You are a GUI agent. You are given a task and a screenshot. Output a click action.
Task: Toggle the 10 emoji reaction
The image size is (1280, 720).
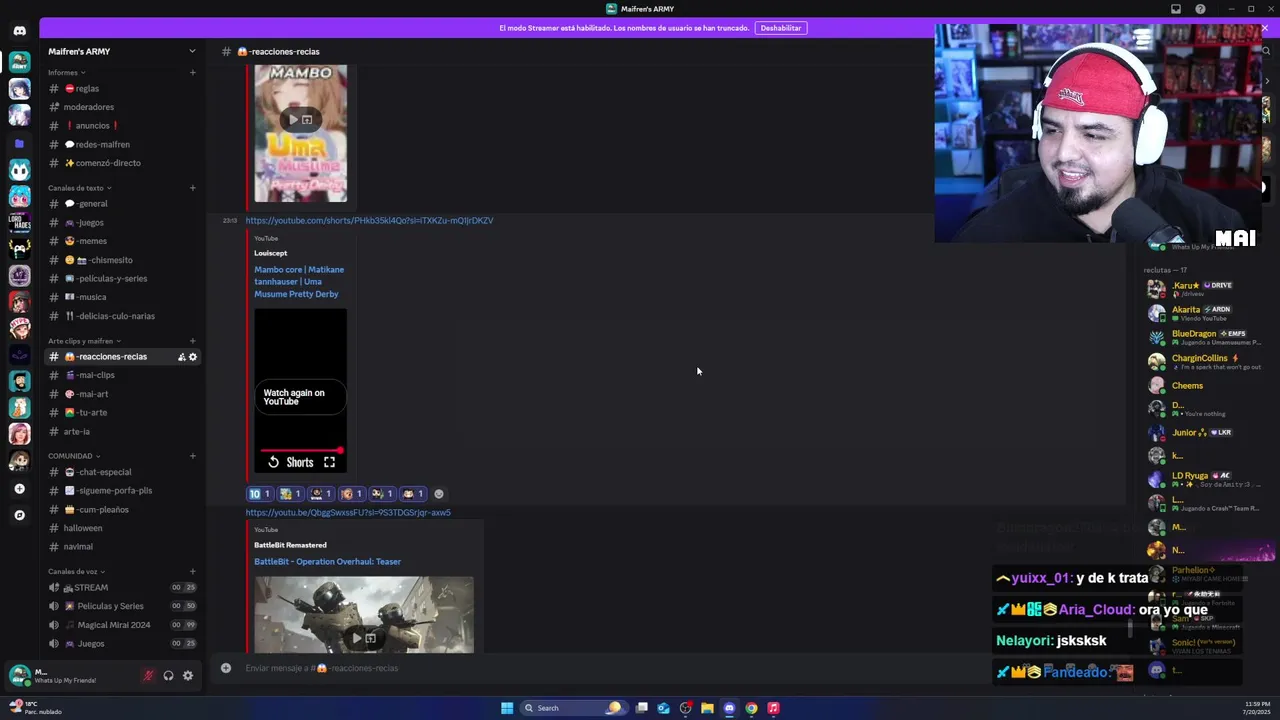tap(260, 494)
